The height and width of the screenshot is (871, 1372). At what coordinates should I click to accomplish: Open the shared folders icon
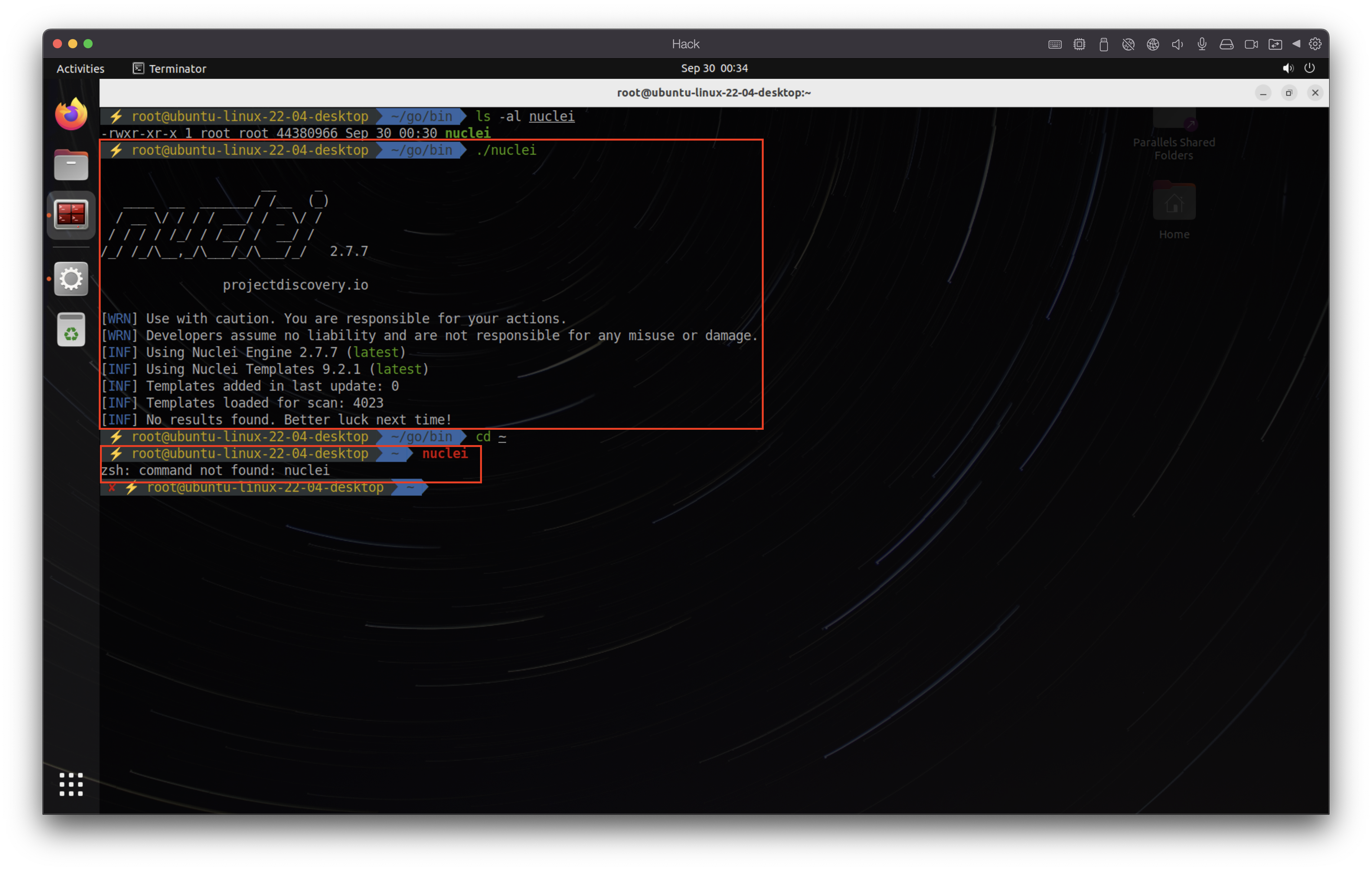point(1275,44)
